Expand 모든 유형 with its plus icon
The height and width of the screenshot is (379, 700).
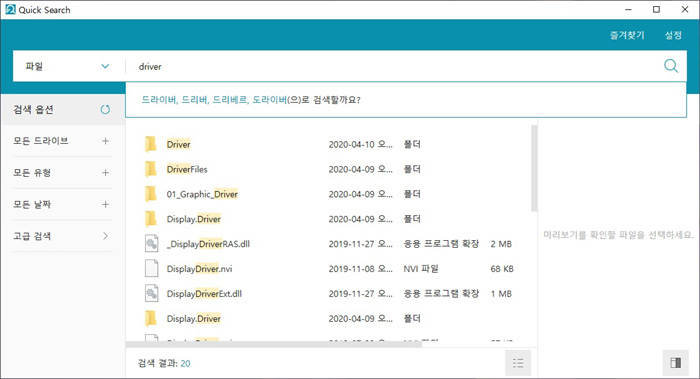105,173
